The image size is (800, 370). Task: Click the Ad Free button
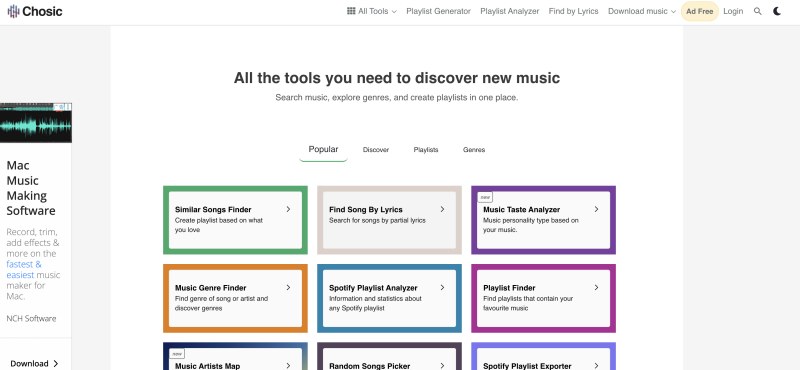tap(699, 11)
